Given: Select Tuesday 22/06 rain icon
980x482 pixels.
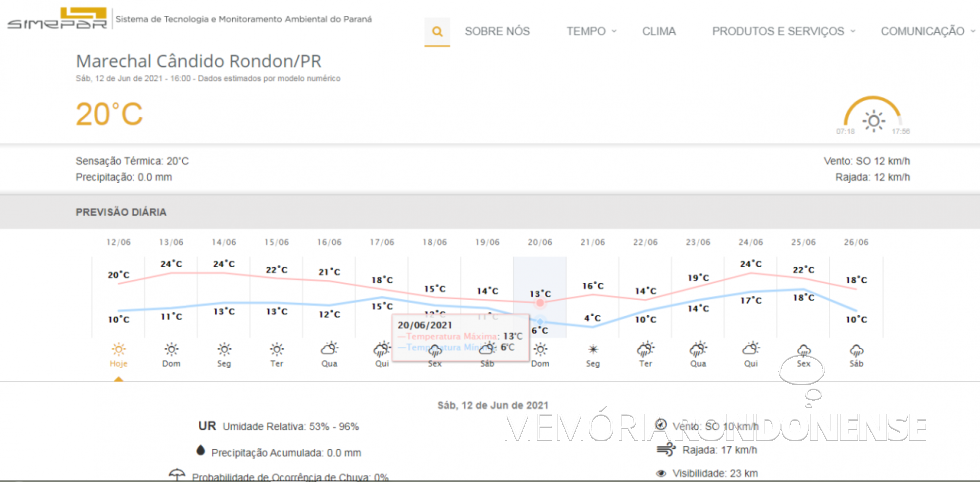Looking at the screenshot, I should [x=645, y=349].
